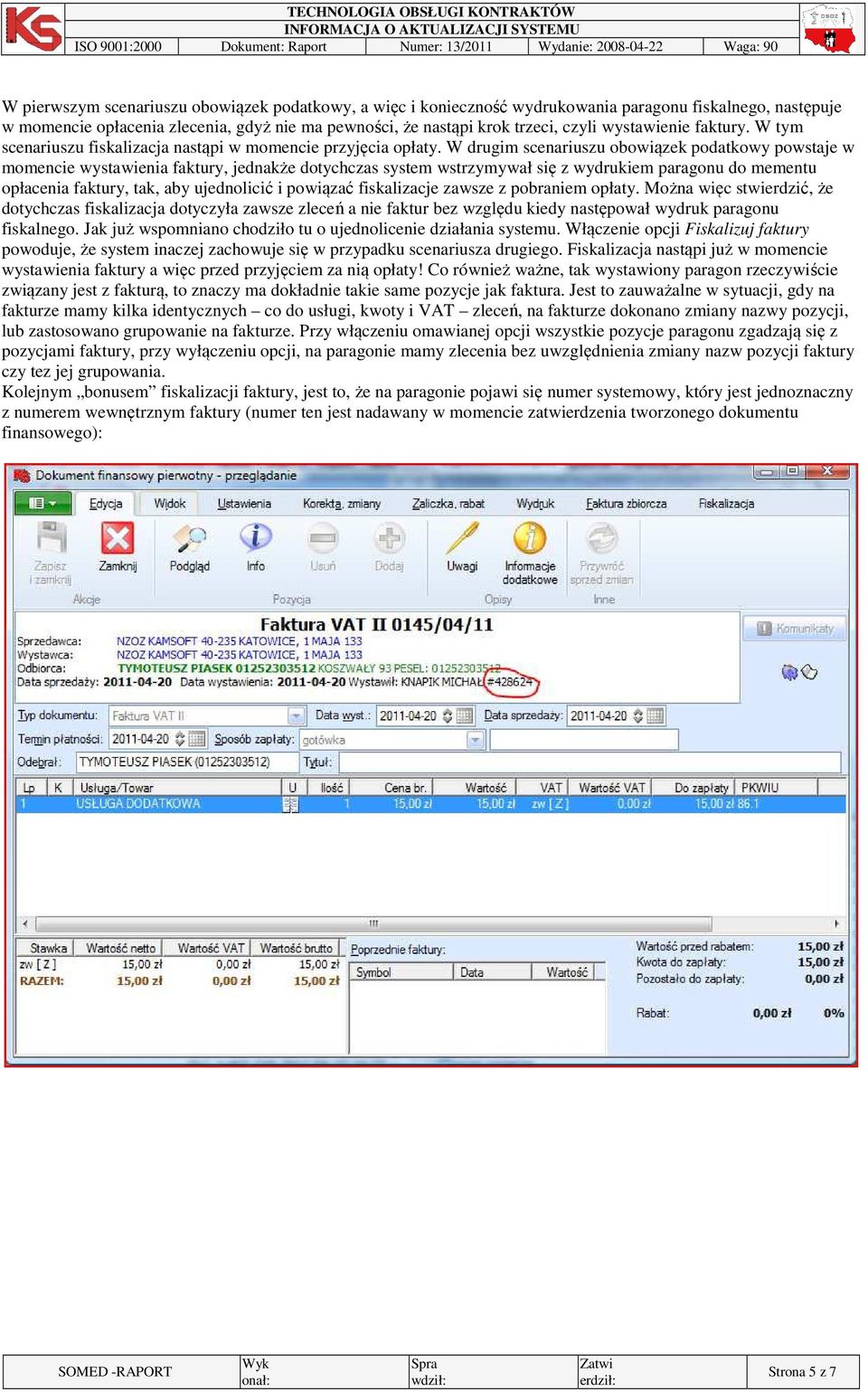Image resolution: width=868 pixels, height=1392 pixels.
Task: Click the Wartość netto summary header
Action: [120, 948]
